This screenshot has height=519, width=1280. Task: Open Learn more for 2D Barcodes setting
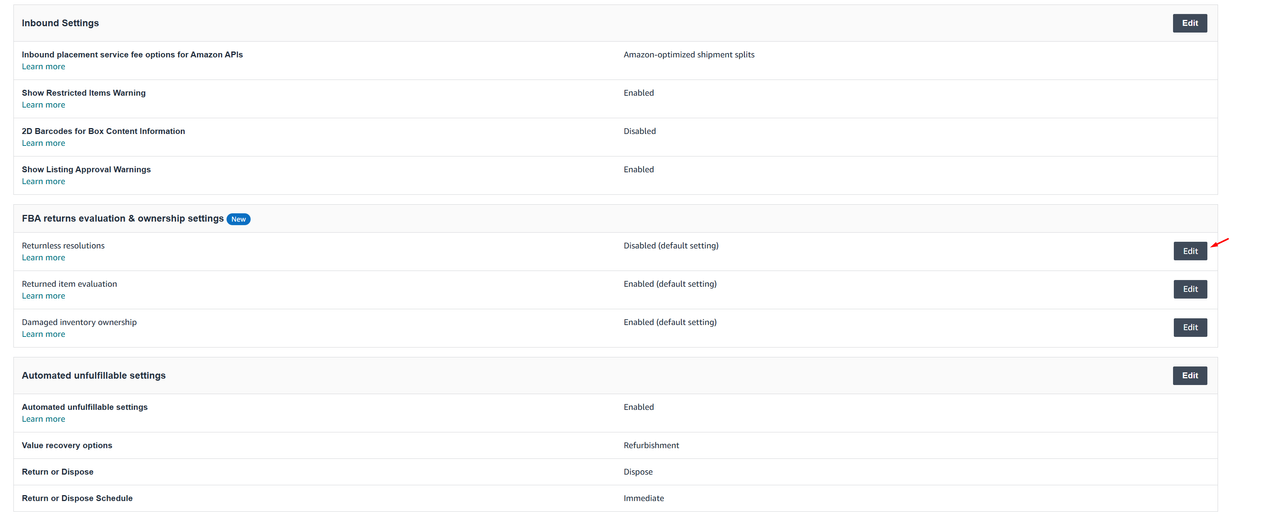tap(43, 143)
